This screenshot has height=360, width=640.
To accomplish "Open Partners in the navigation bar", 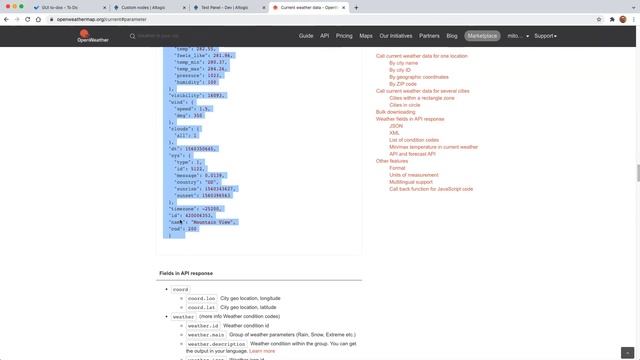I will click(429, 36).
